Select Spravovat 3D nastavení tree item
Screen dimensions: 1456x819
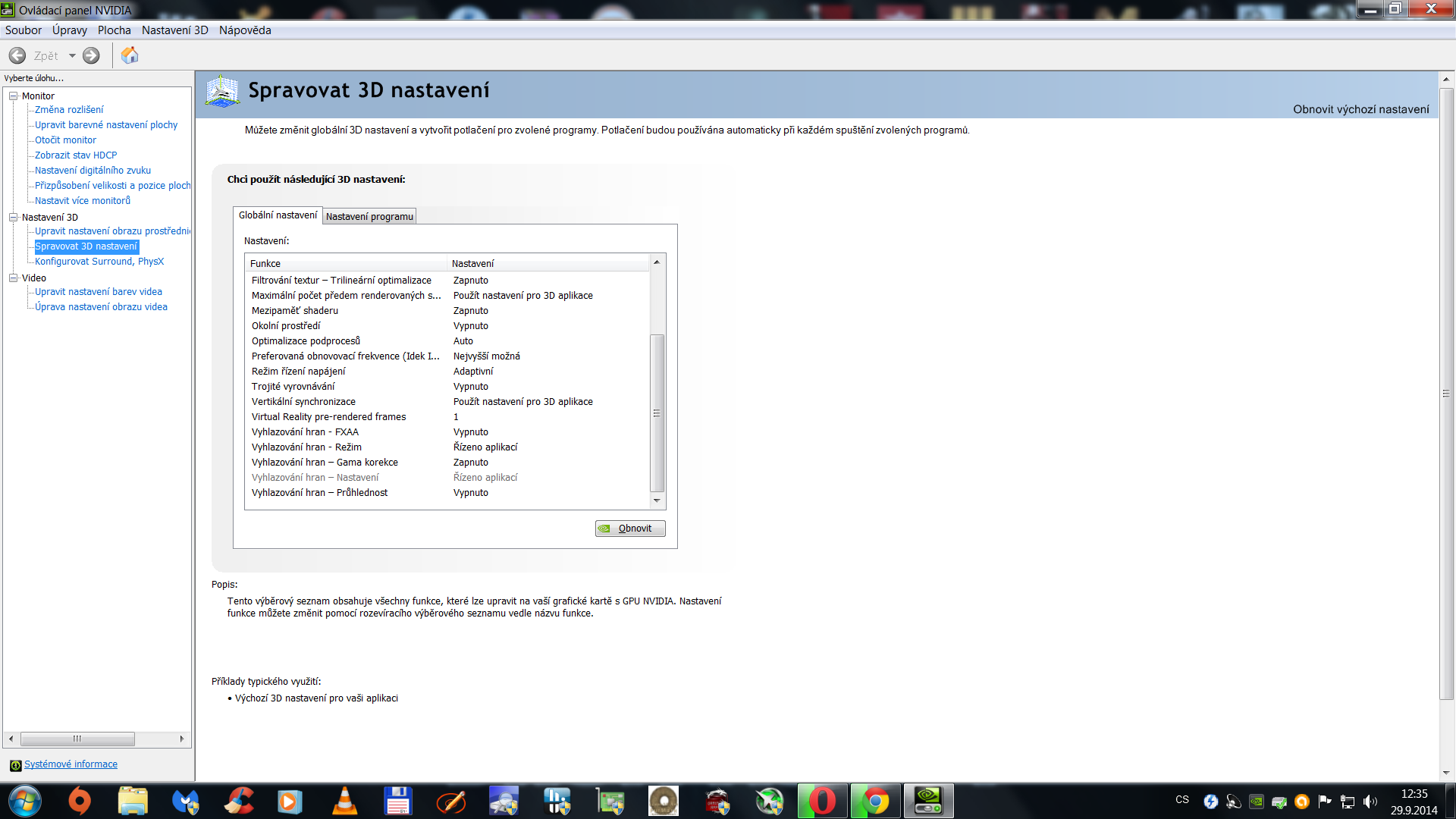[x=86, y=246]
